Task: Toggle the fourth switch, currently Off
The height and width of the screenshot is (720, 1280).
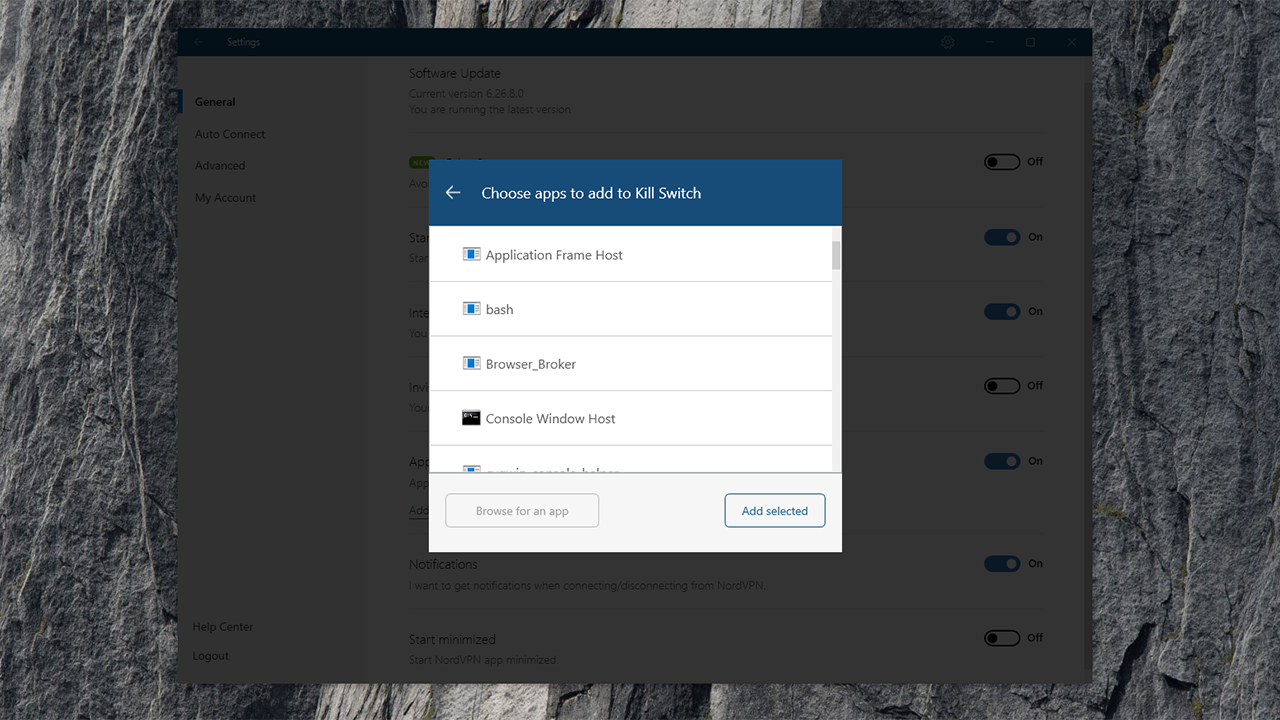Action: click(1002, 386)
